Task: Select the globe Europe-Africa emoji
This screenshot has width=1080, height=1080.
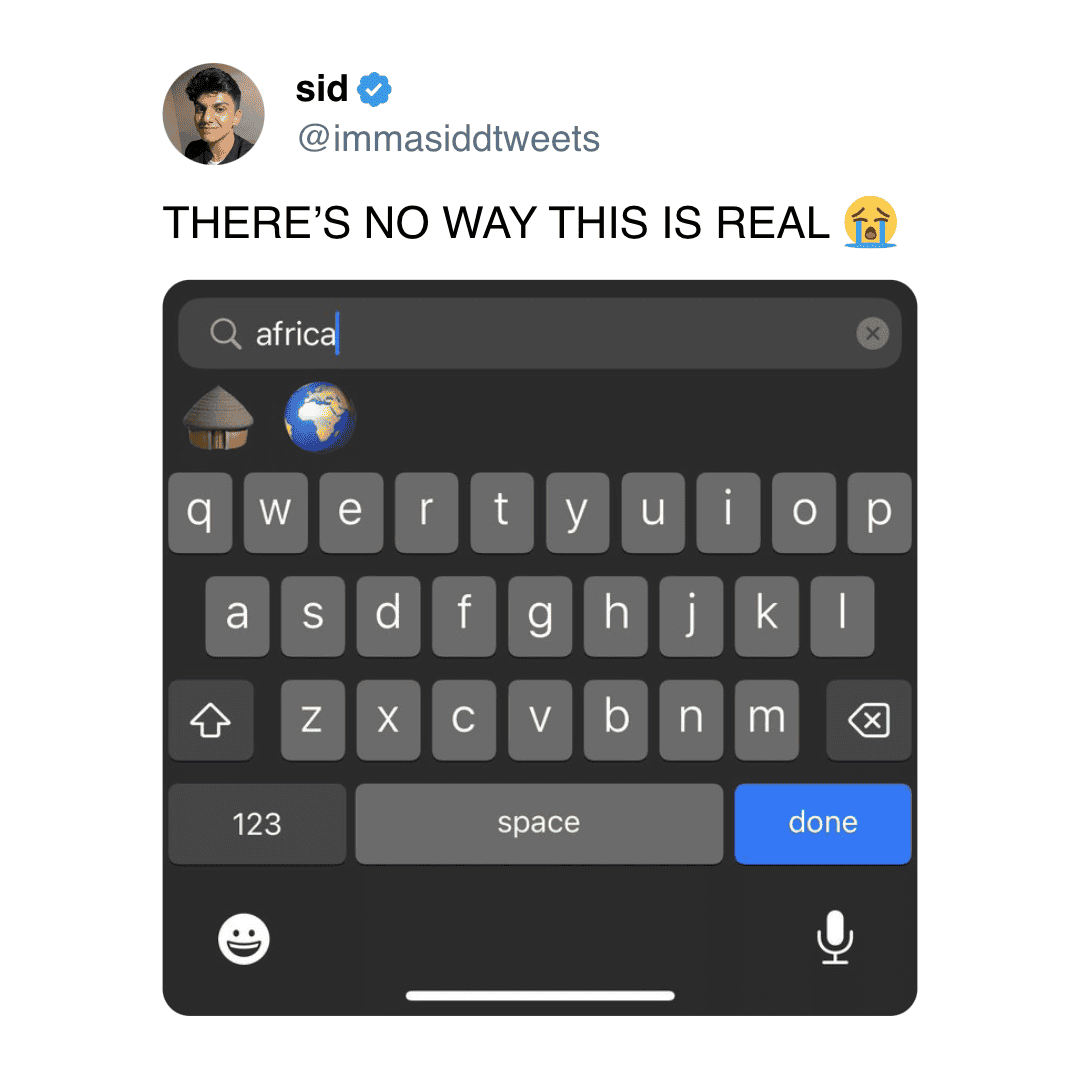Action: pos(320,417)
